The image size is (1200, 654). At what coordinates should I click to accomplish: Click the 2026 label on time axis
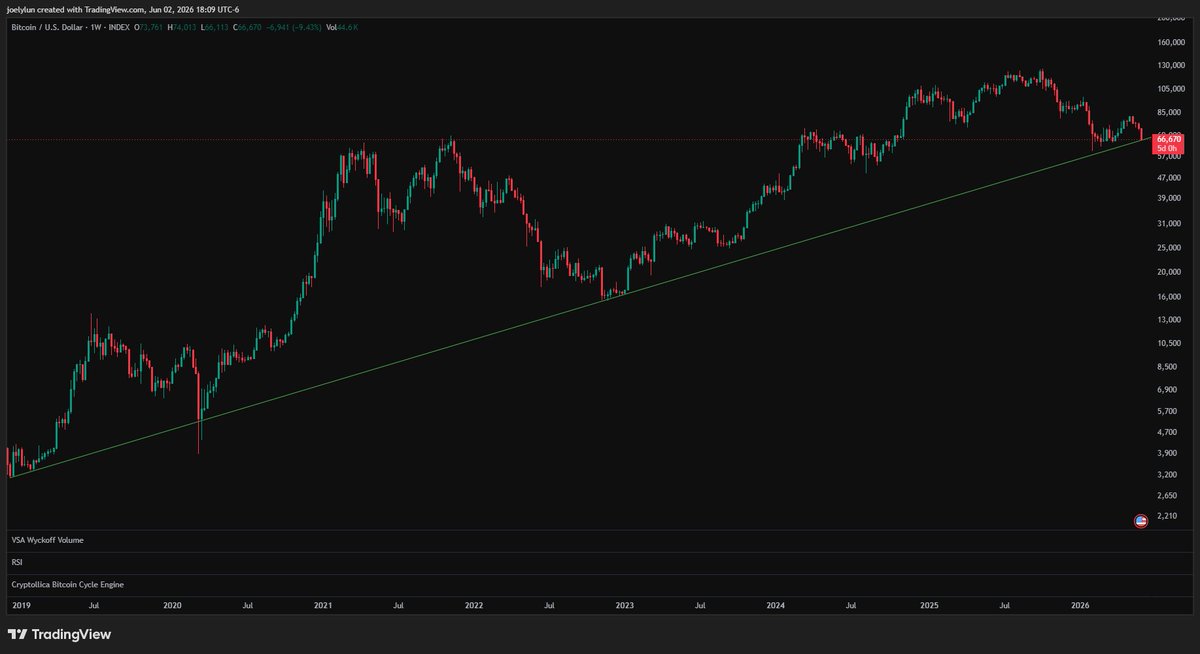pos(1080,606)
